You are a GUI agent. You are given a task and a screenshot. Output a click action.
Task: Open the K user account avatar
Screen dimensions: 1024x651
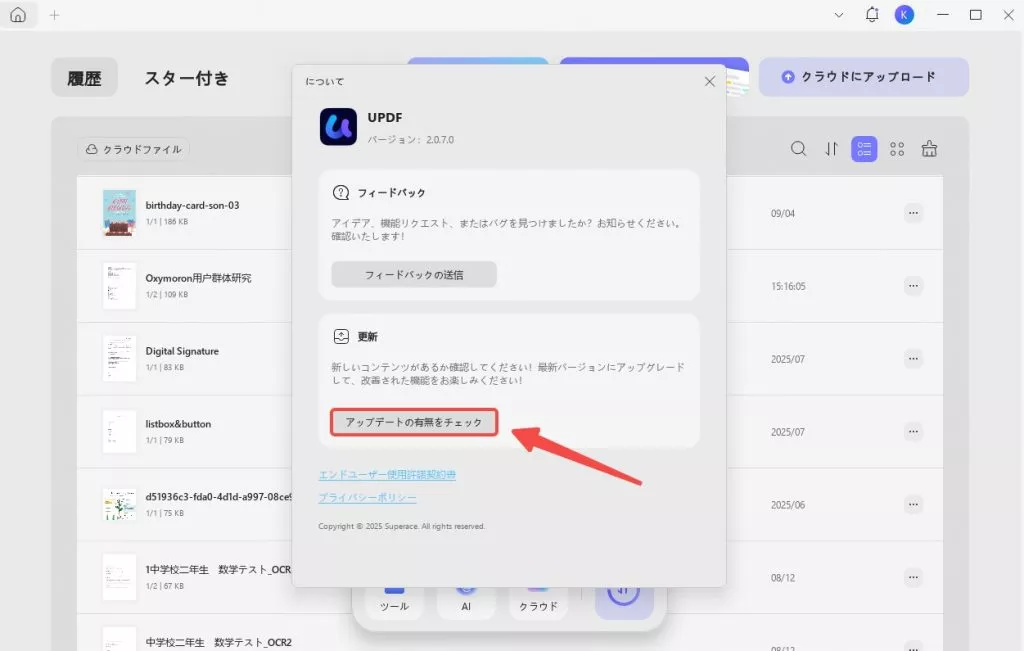click(904, 14)
